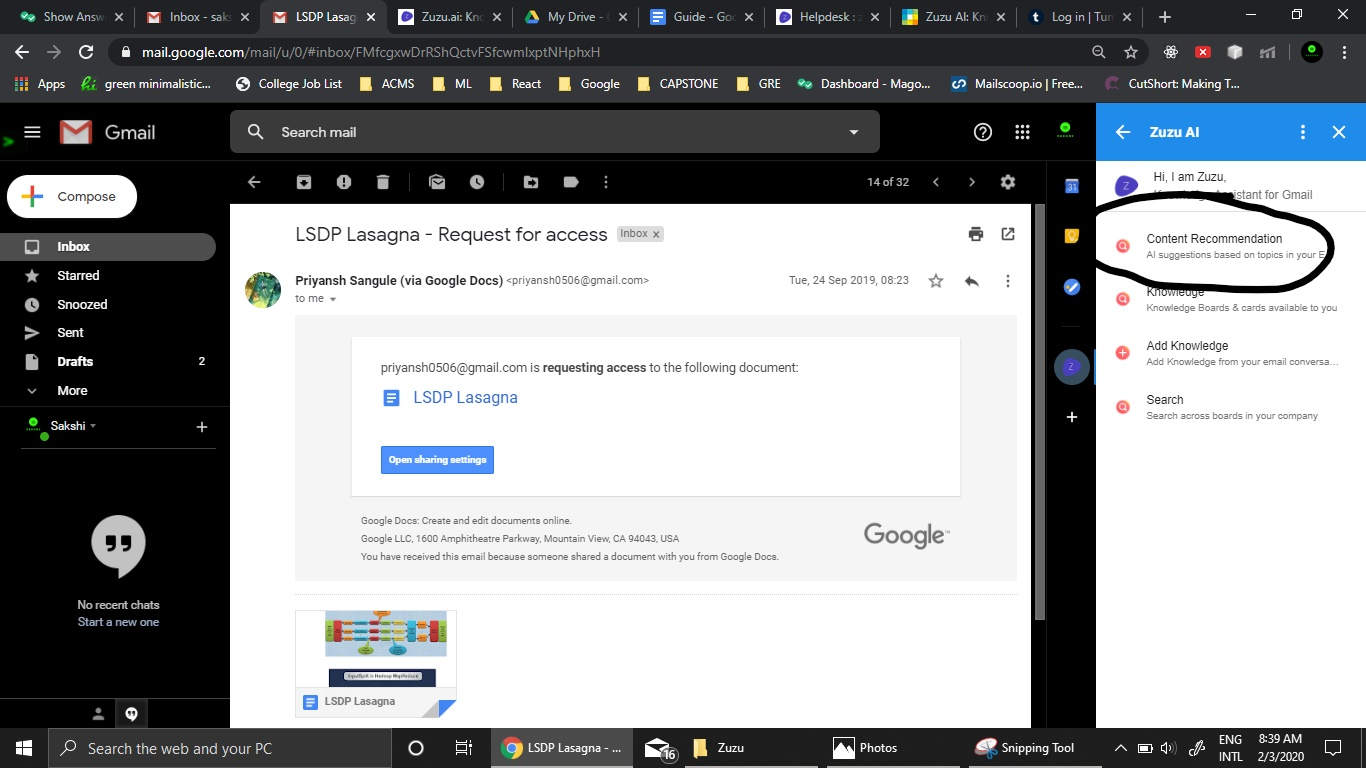The image size is (1366, 768).
Task: Open Gmail settings gear
Action: point(1008,182)
